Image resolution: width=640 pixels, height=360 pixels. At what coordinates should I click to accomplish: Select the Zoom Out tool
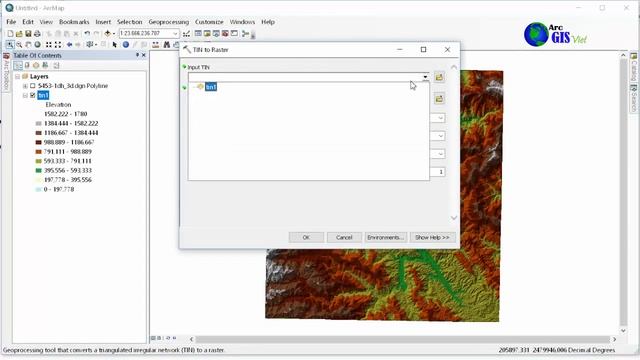pos(19,44)
